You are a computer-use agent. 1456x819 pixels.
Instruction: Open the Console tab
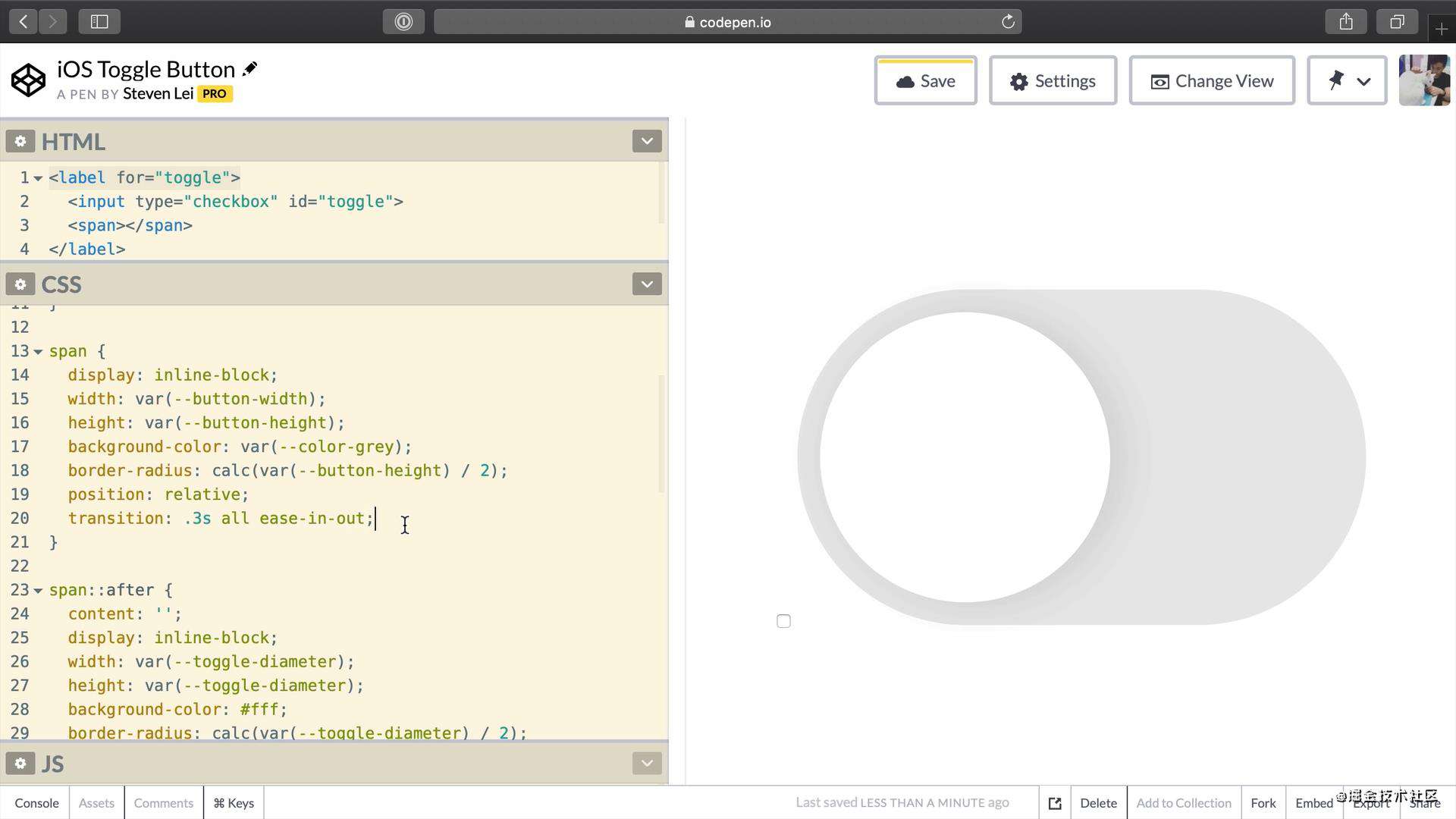[36, 803]
